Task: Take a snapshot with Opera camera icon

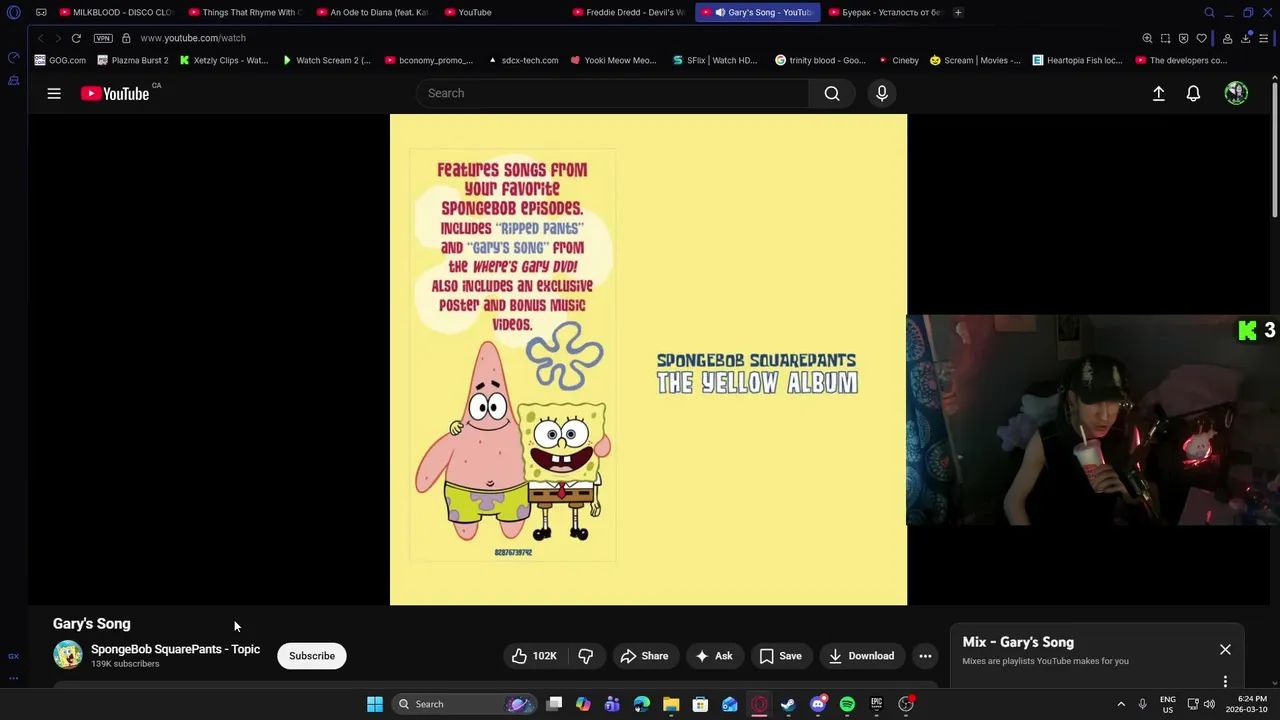Action: [x=1165, y=38]
